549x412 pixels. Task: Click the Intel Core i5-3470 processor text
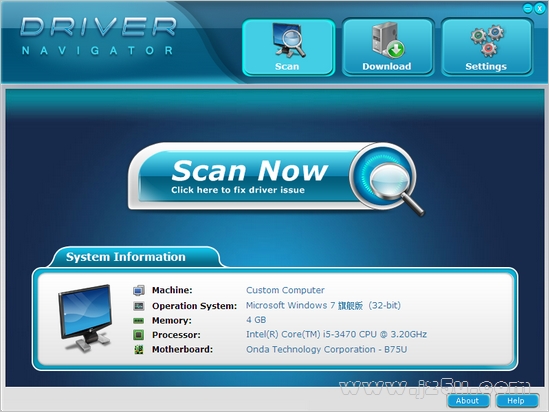pyautogui.click(x=336, y=335)
